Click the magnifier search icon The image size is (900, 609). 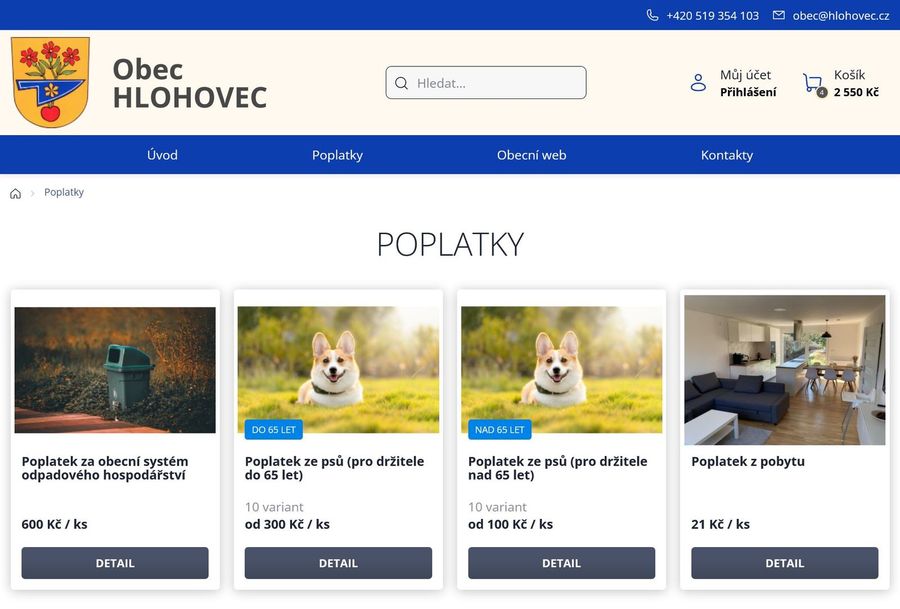(402, 83)
